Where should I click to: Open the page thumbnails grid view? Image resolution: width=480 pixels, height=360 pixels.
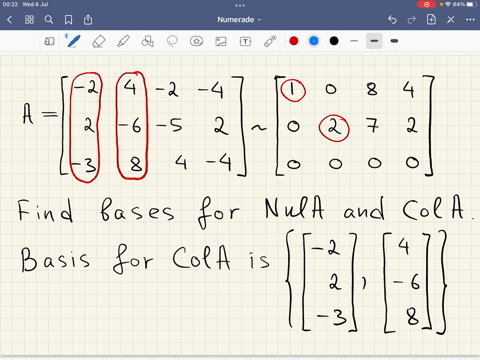(x=29, y=20)
